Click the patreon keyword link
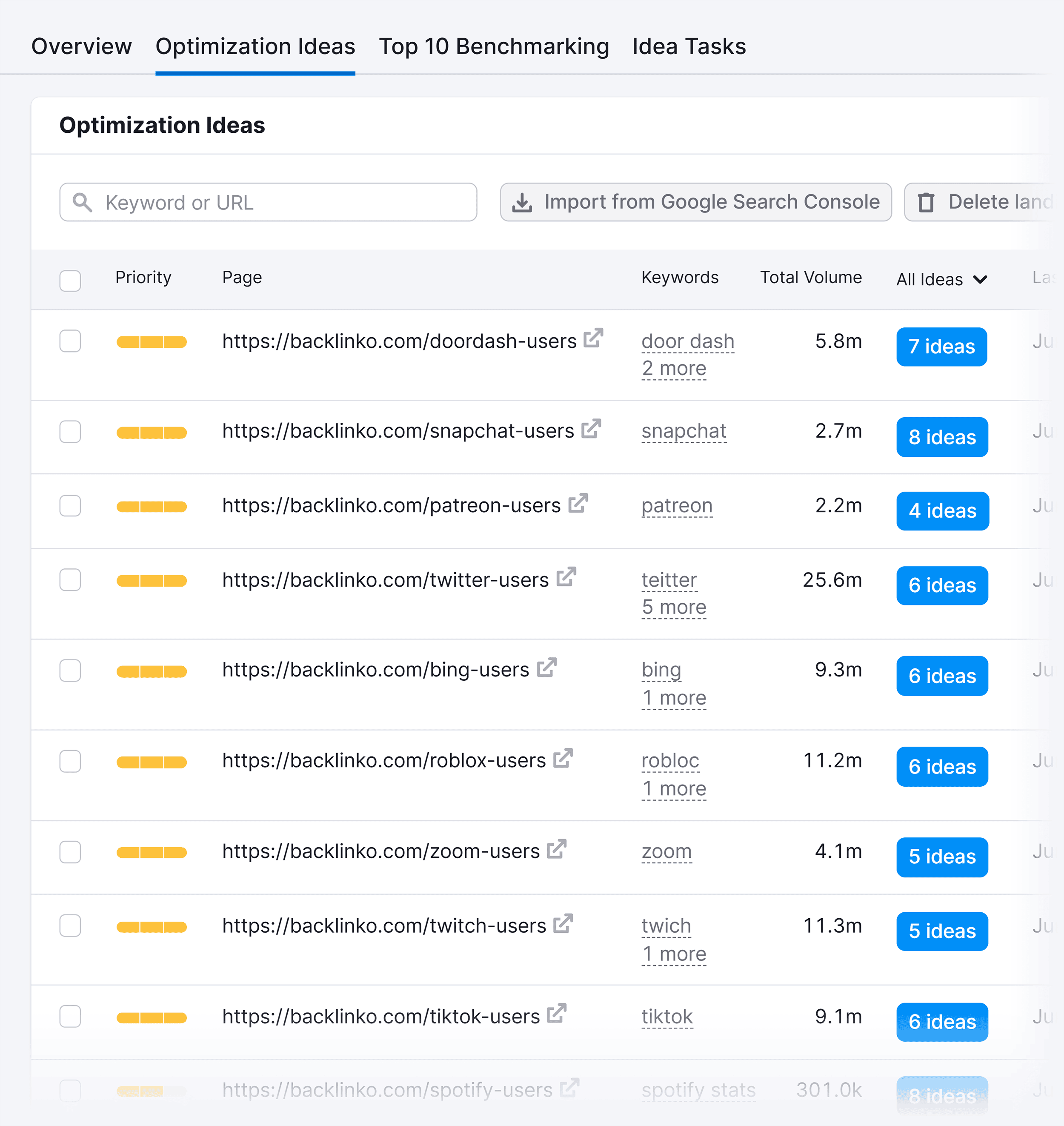 tap(677, 505)
